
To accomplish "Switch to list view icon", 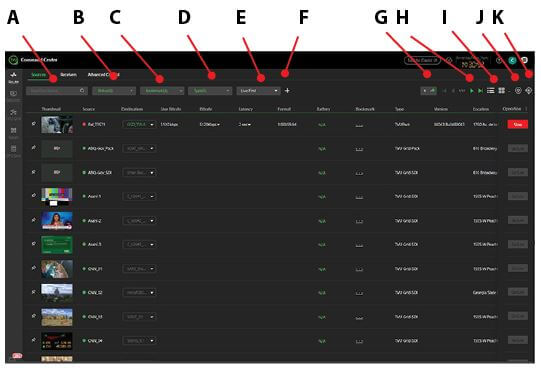I will (491, 90).
